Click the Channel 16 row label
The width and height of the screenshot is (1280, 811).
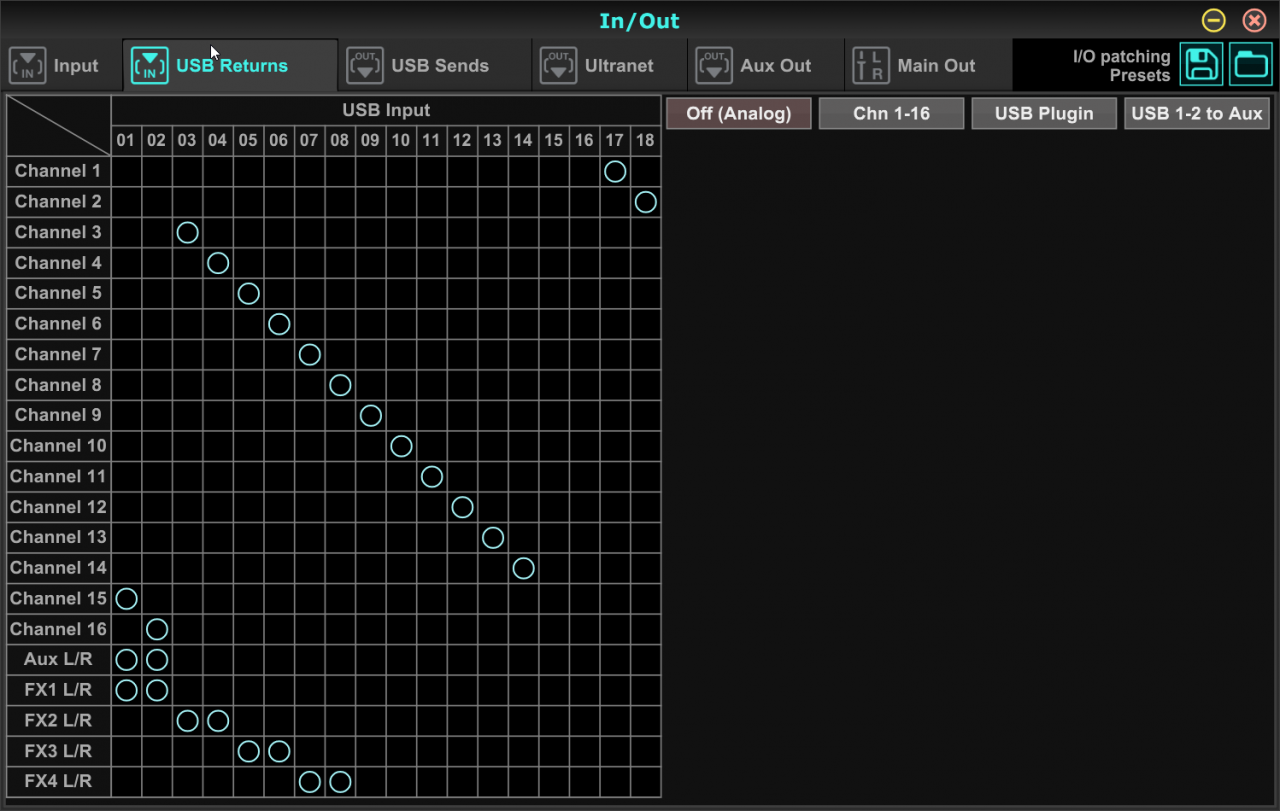(58, 629)
